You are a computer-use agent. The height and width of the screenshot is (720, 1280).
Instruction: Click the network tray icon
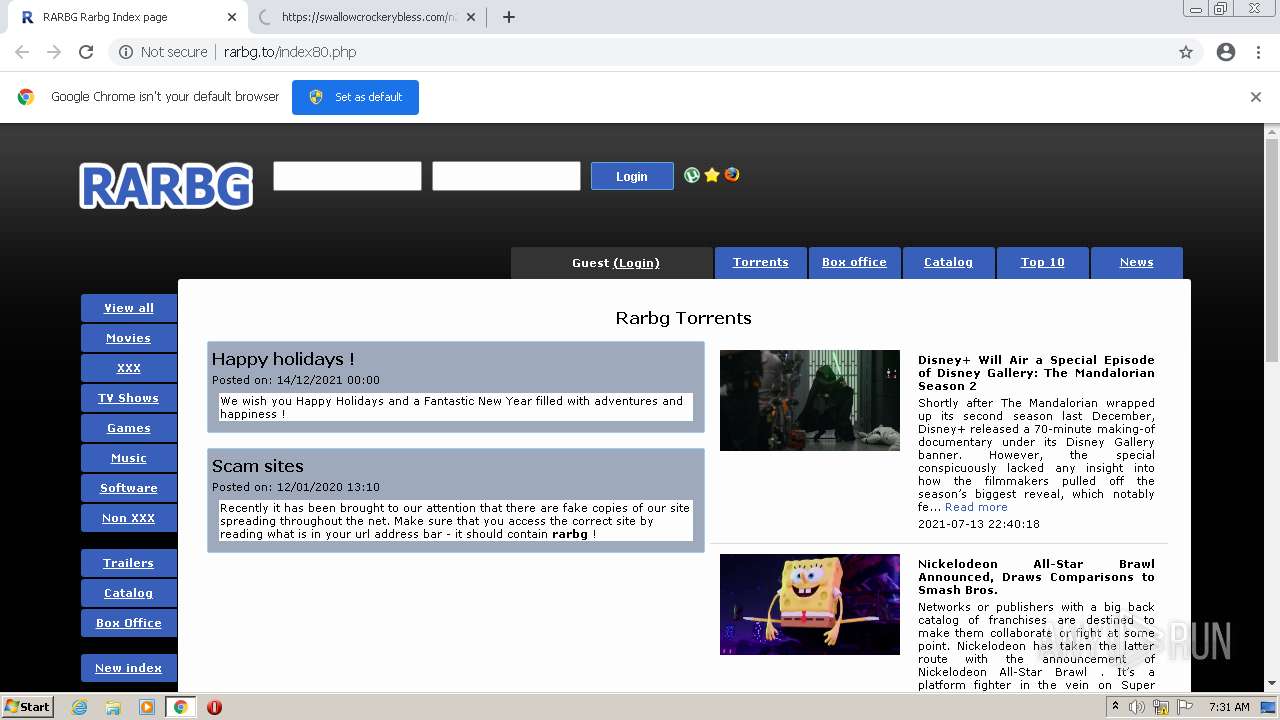pyautogui.click(x=1161, y=707)
